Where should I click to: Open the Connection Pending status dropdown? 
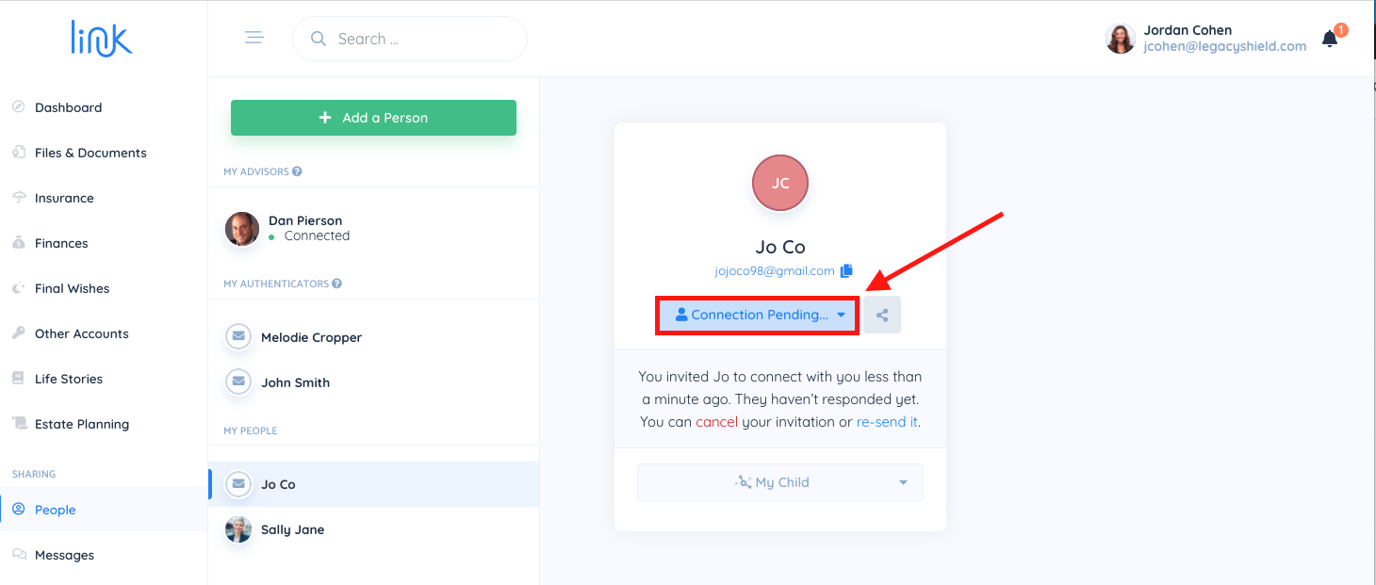(x=757, y=314)
